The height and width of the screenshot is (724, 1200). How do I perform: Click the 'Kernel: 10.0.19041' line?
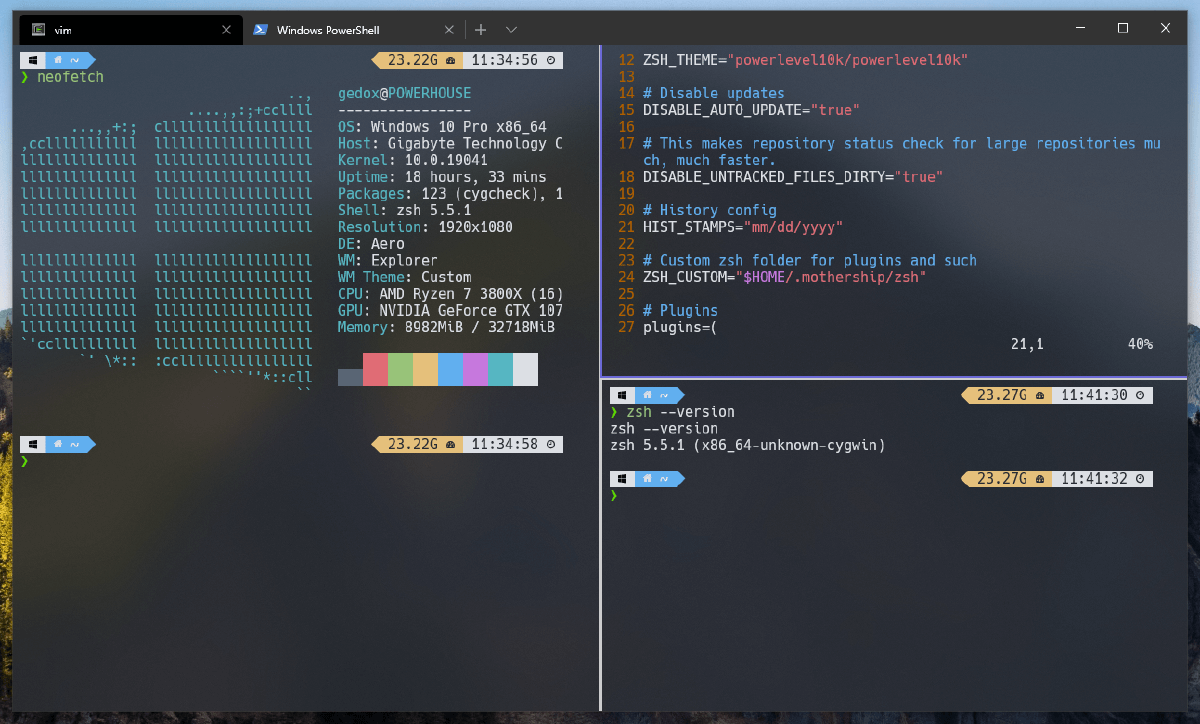click(x=413, y=160)
